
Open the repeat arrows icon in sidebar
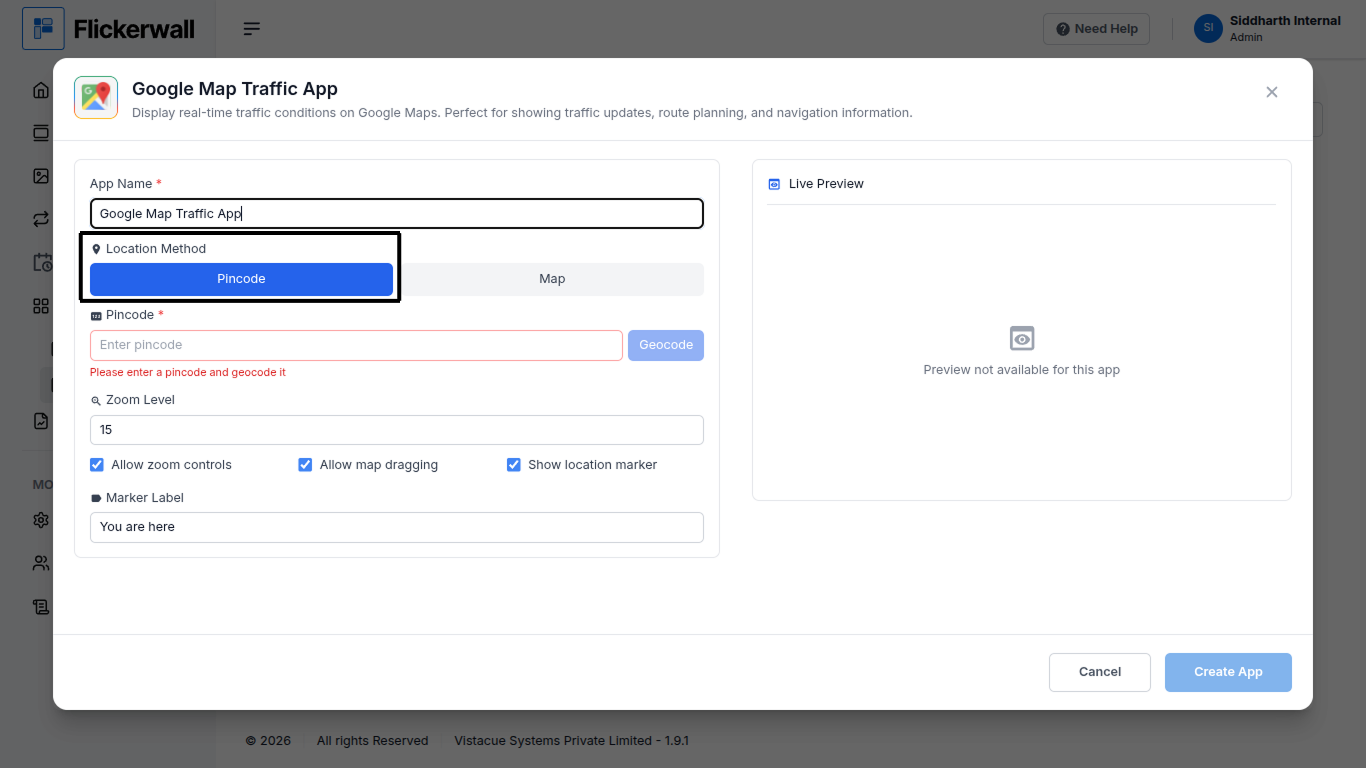pyautogui.click(x=41, y=219)
